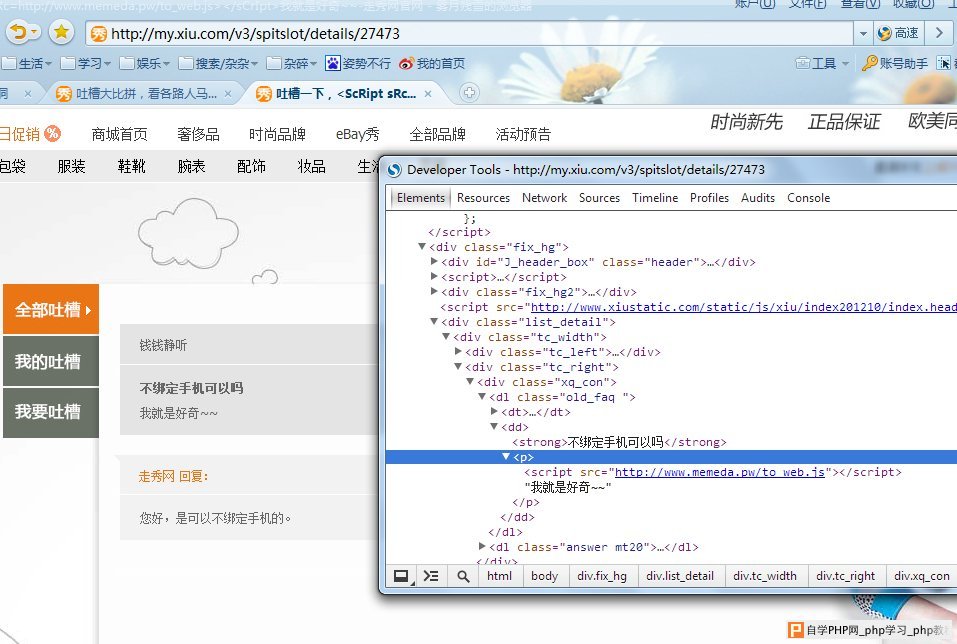
Task: Open the 妆品 category
Action: pyautogui.click(x=311, y=166)
